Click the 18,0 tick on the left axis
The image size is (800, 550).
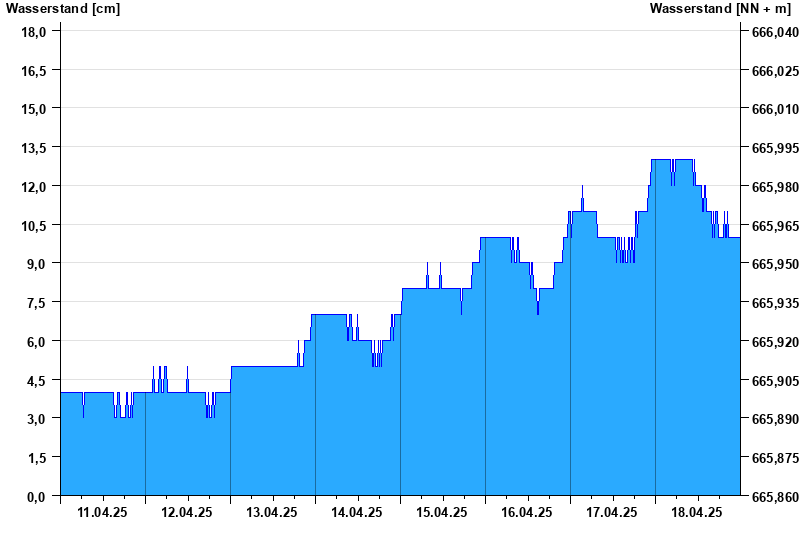pos(34,32)
